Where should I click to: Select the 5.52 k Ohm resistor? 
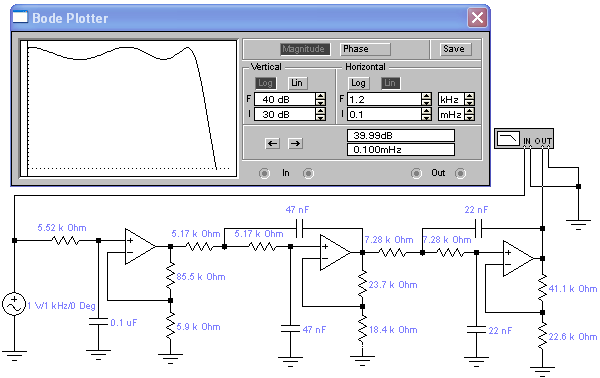[x=65, y=240]
